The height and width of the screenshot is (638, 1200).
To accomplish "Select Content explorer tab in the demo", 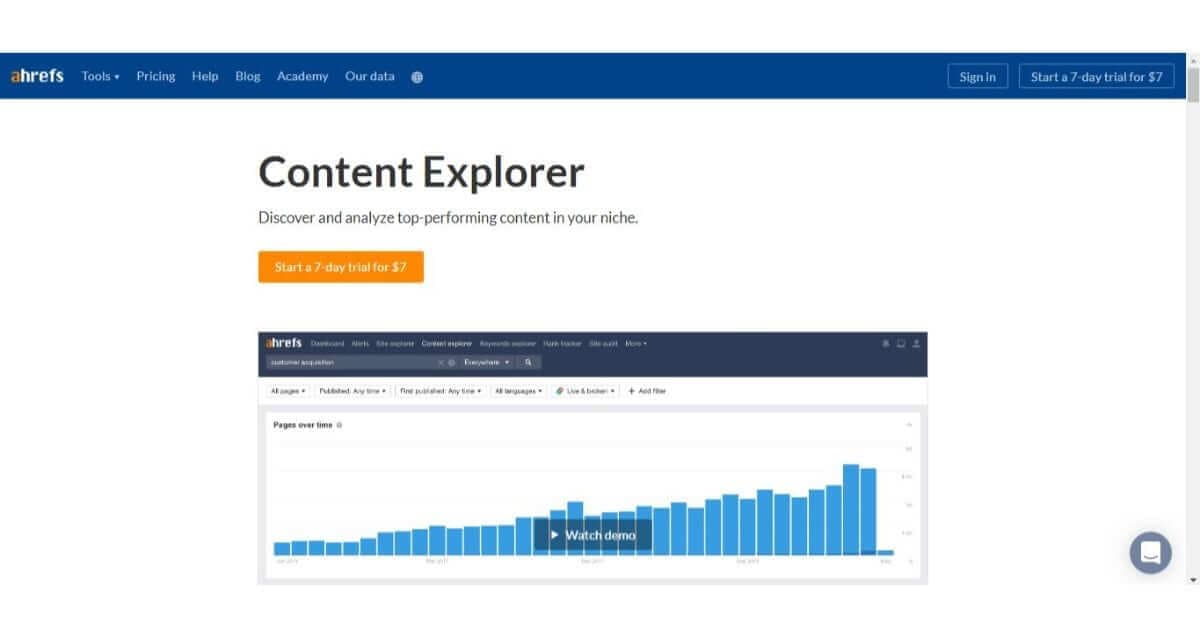I will 446,343.
